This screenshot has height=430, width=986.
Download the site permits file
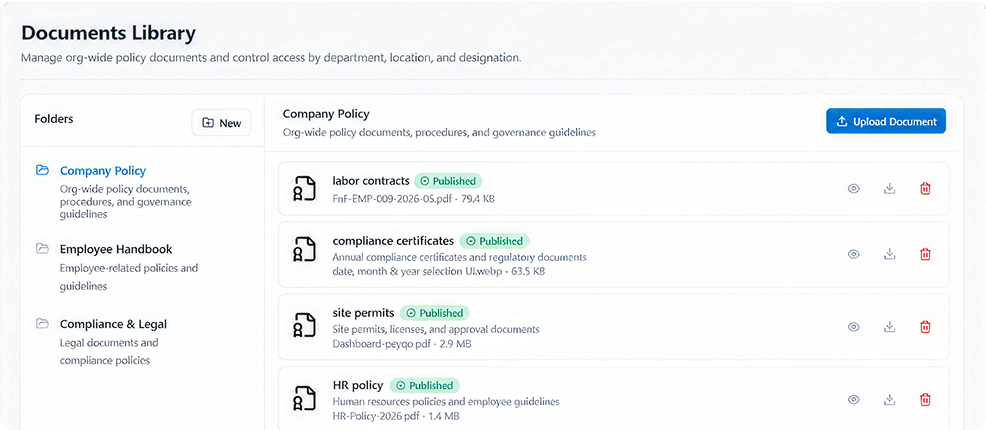coord(889,327)
